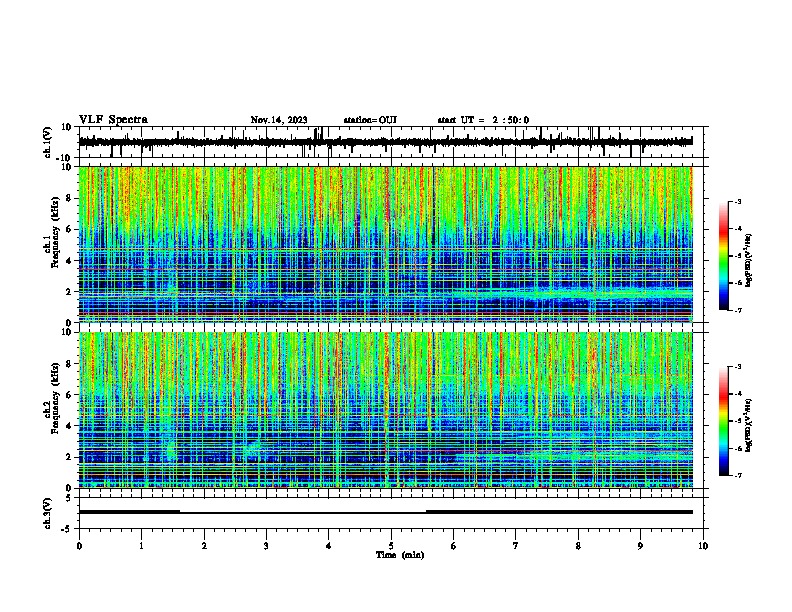Viewport: 792px width, 612px height.
Task: Click the '-5' tick on the ch.3(V) axis
Action: pos(68,529)
